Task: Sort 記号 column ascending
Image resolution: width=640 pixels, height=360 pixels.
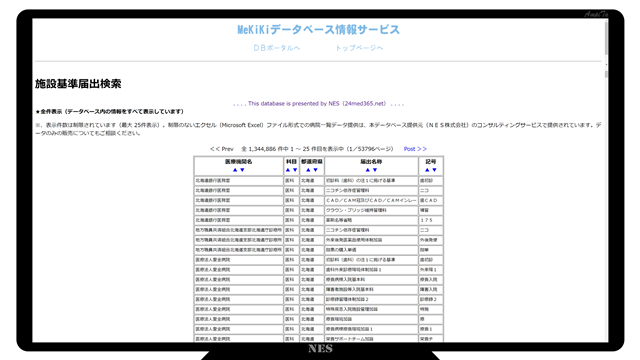Action: [x=427, y=170]
